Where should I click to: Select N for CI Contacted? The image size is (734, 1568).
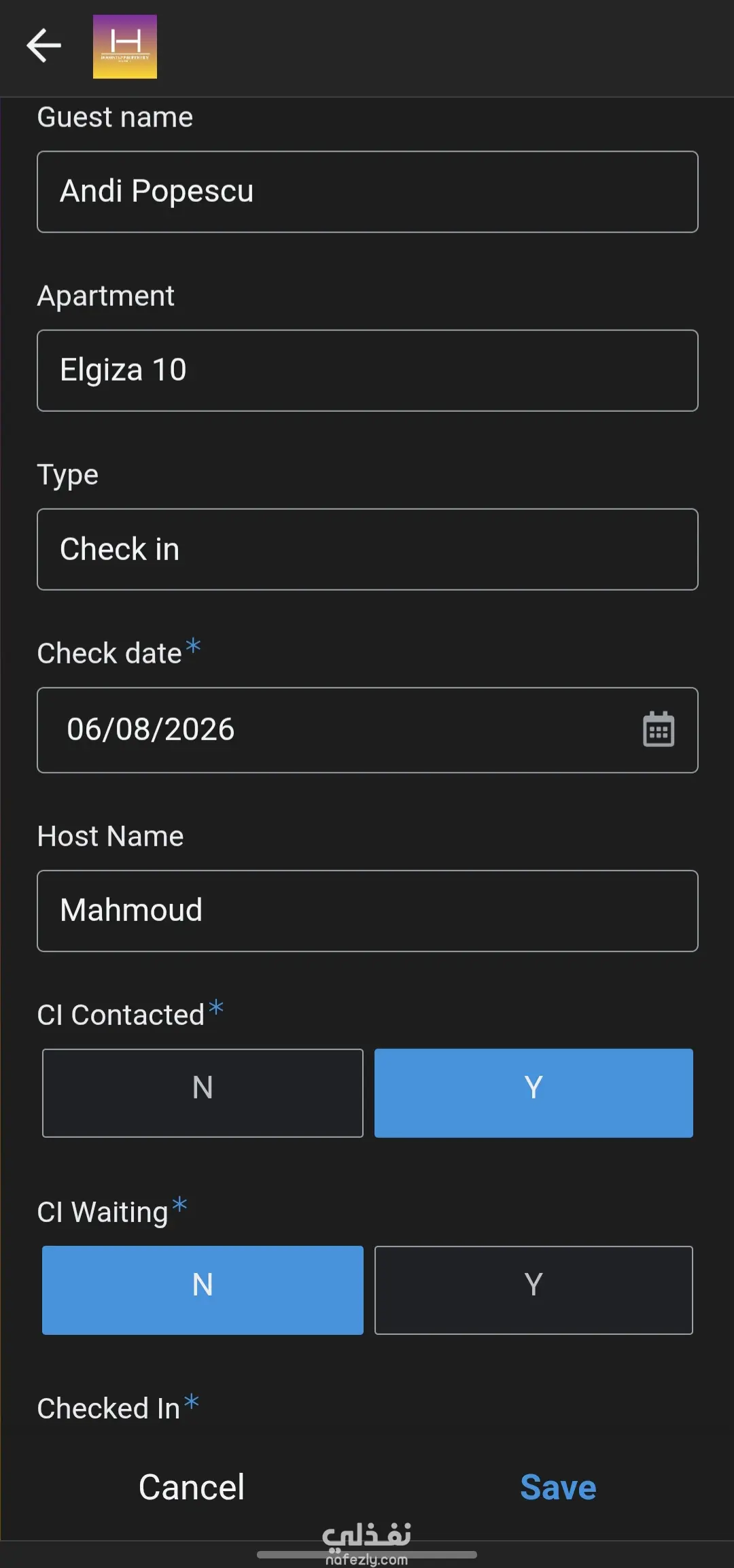[x=203, y=1093]
